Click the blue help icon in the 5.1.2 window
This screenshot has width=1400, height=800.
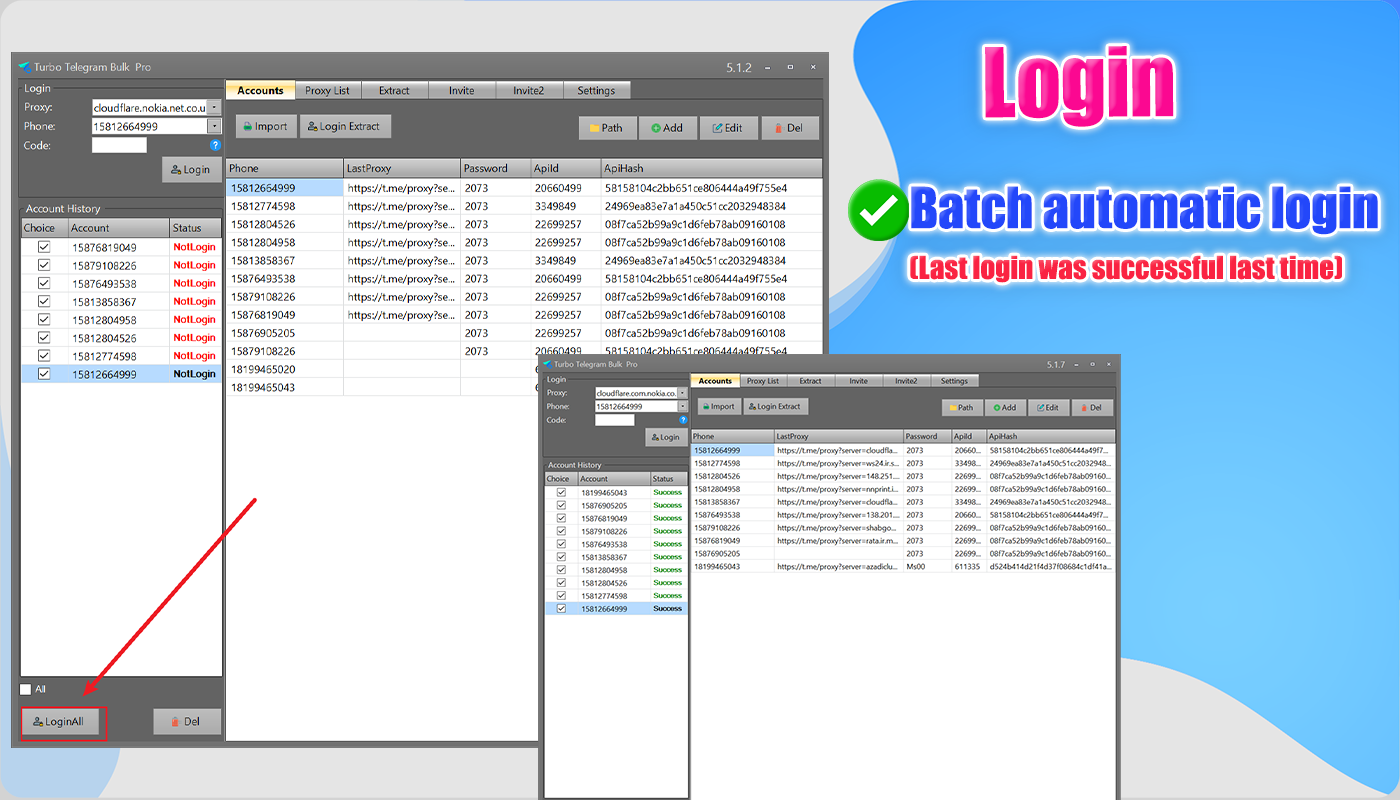(x=215, y=145)
